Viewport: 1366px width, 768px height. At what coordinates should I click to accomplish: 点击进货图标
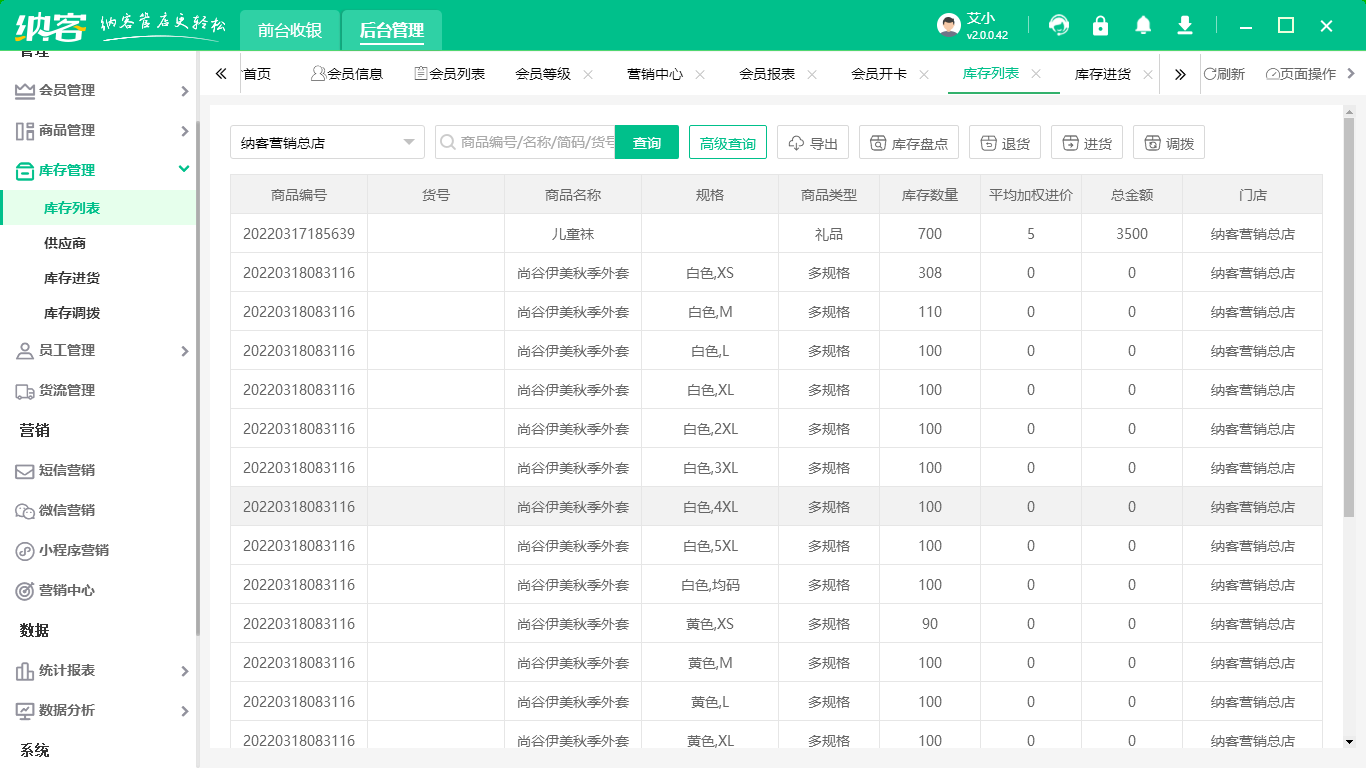(1087, 142)
